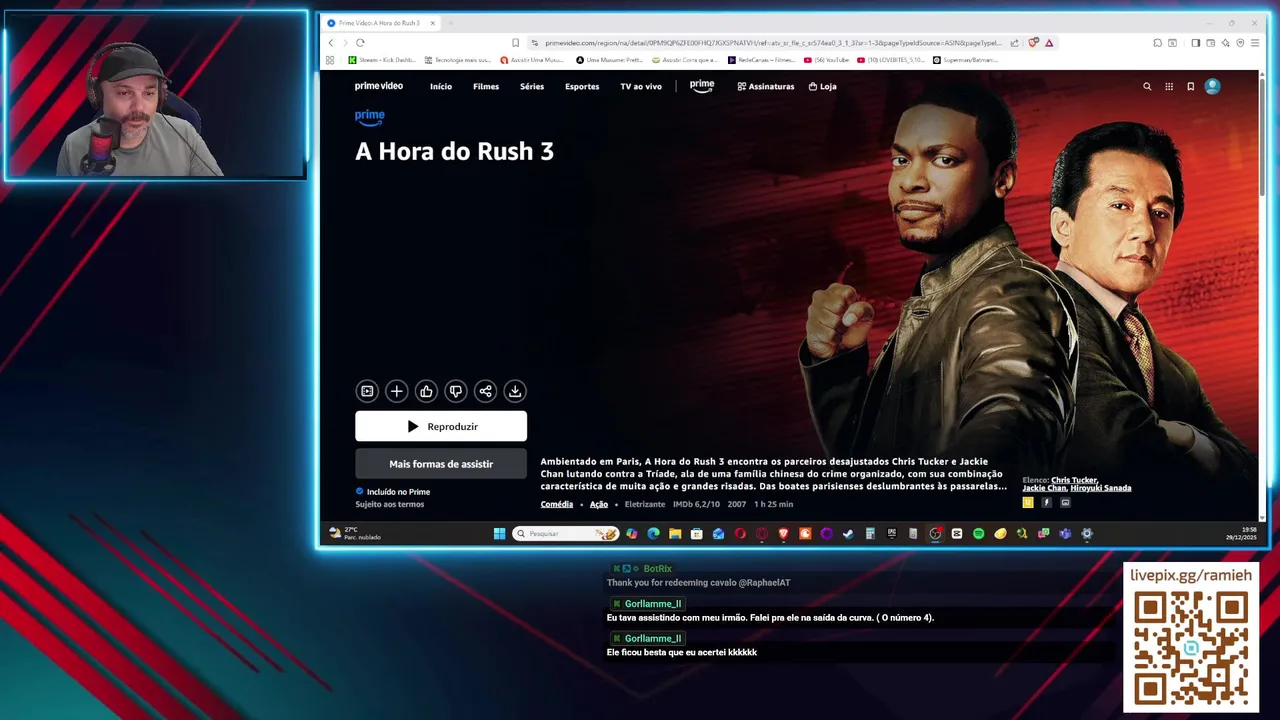Open the browser hamburger menu
Image resolution: width=1280 pixels, height=720 pixels.
[x=1256, y=43]
